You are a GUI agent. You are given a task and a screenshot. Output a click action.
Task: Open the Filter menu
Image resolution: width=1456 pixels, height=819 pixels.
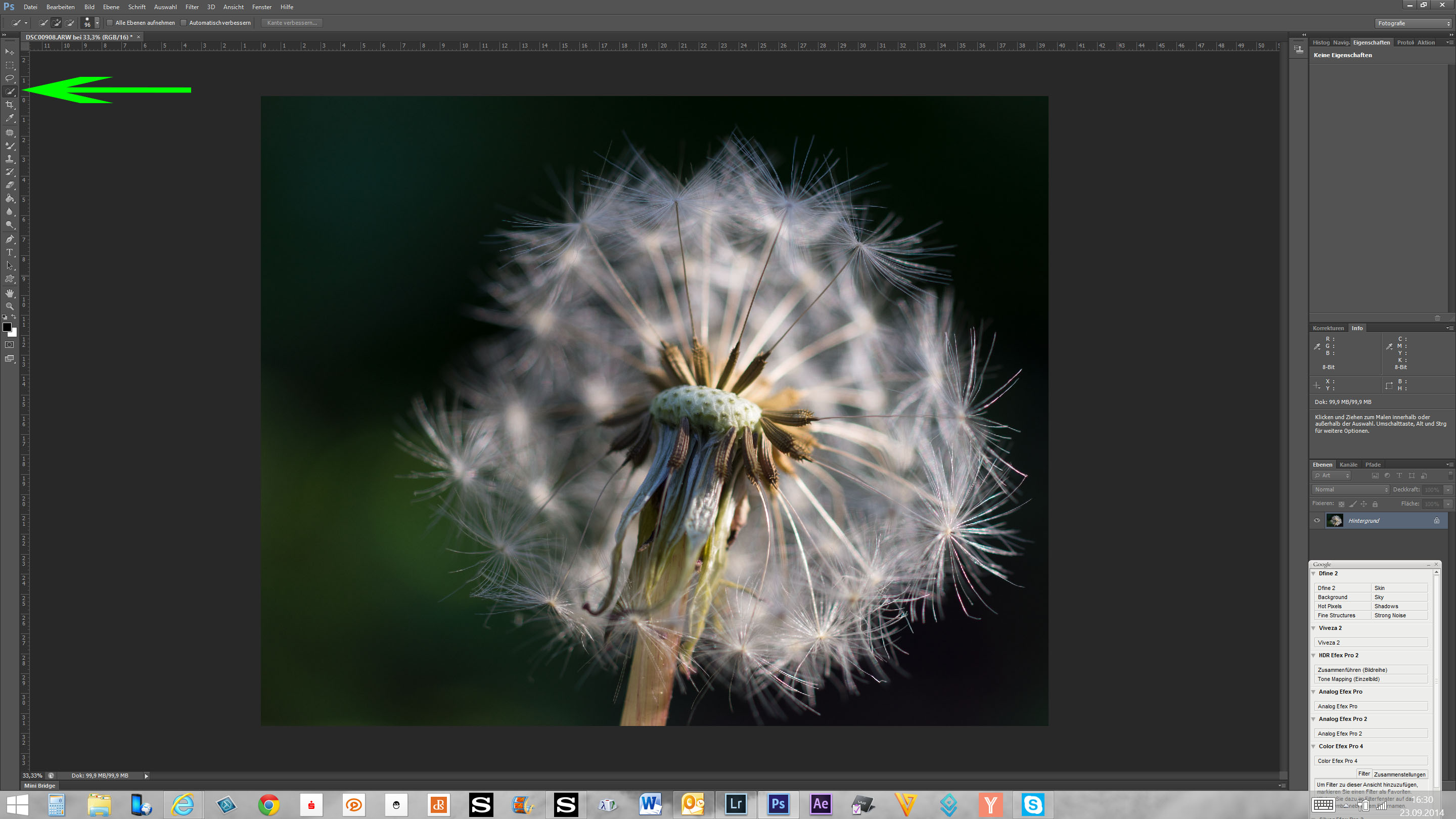pyautogui.click(x=192, y=7)
